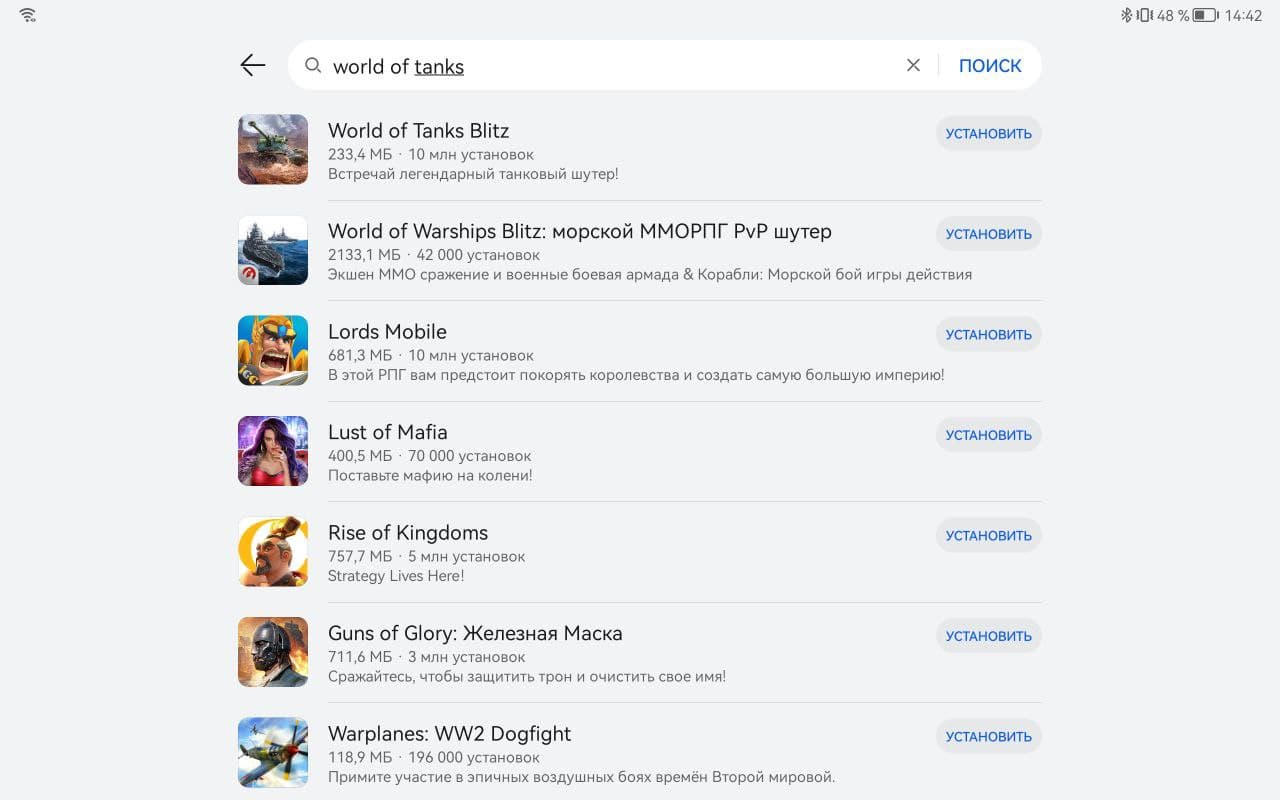Install World of Tanks Blitz
The height and width of the screenshot is (800, 1280).
pyautogui.click(x=988, y=134)
